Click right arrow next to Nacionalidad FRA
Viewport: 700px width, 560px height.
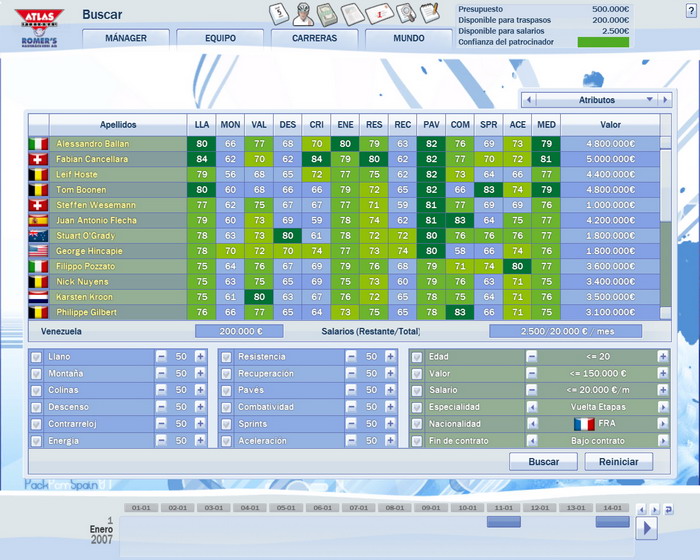pos(663,424)
